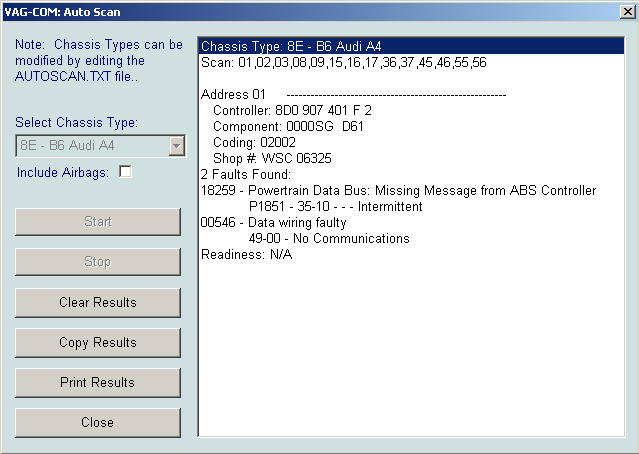The width and height of the screenshot is (639, 454).
Task: Tick the Include Airbags checkbox
Action: [x=125, y=172]
